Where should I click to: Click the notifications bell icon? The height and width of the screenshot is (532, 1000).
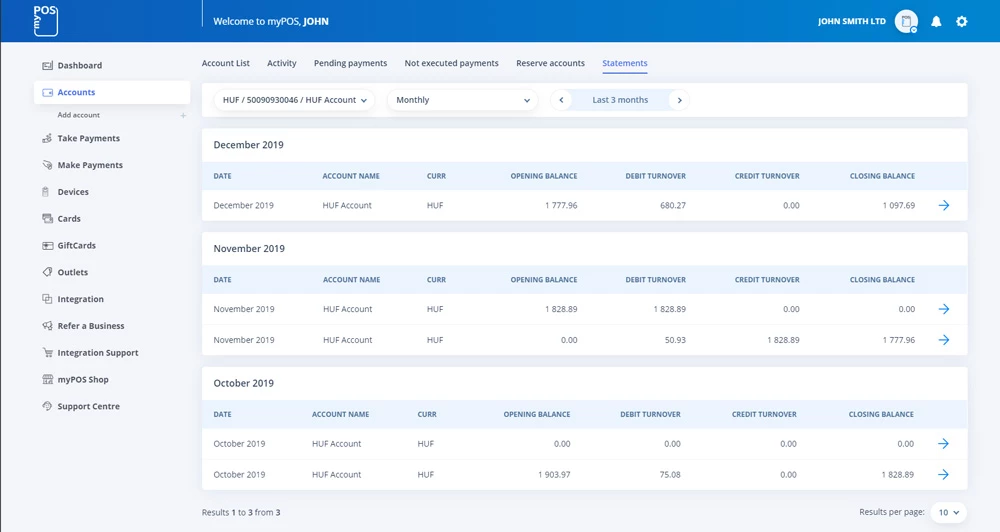[936, 21]
